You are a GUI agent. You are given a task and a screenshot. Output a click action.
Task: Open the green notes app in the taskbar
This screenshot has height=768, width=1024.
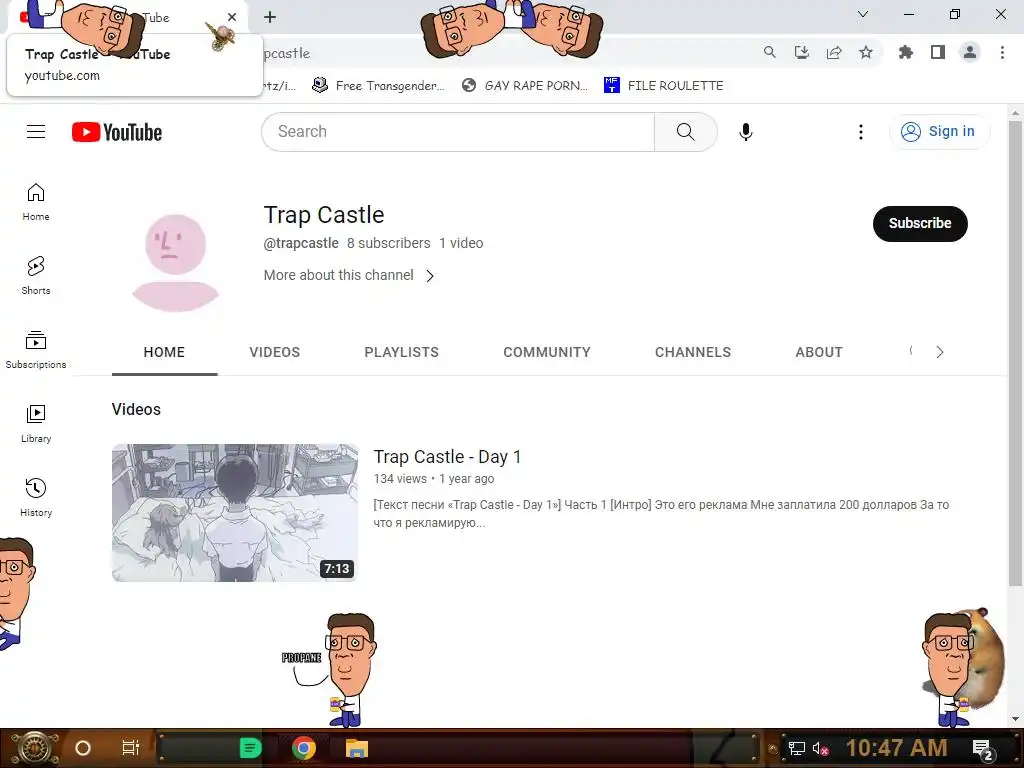click(250, 748)
